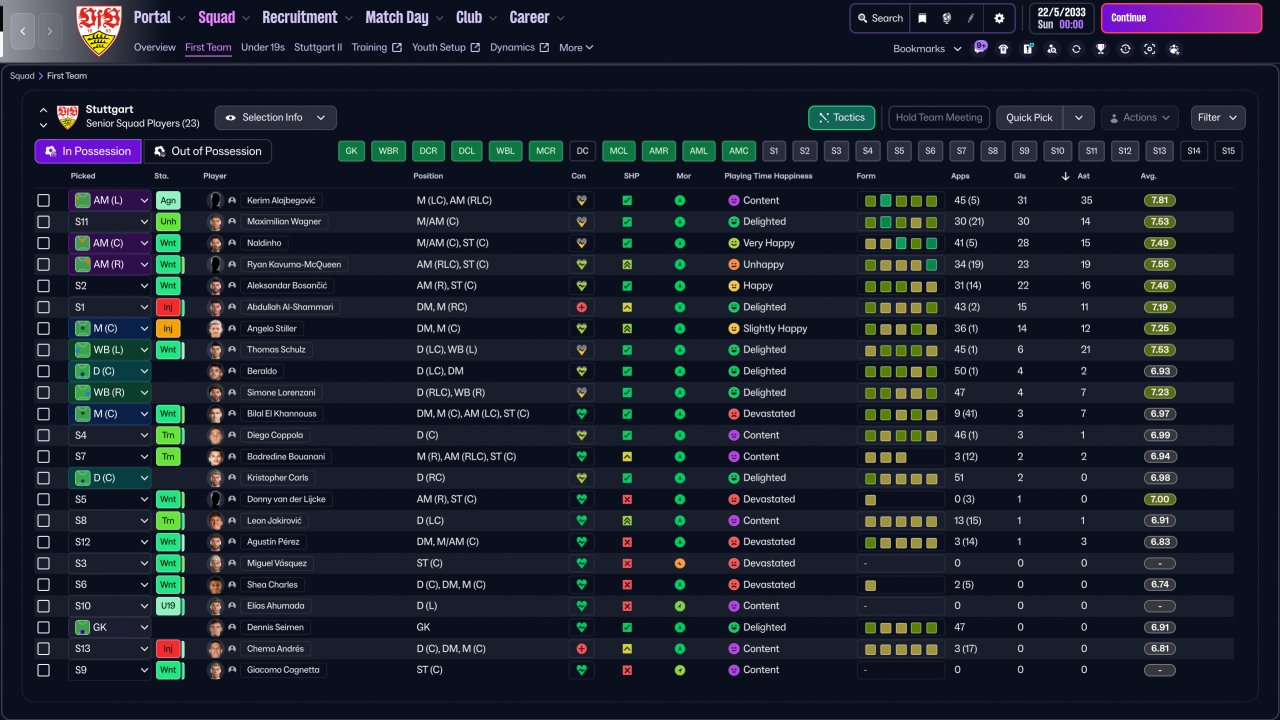1280x720 pixels.
Task: Check the box for Dennis Seimen row
Action: click(43, 627)
